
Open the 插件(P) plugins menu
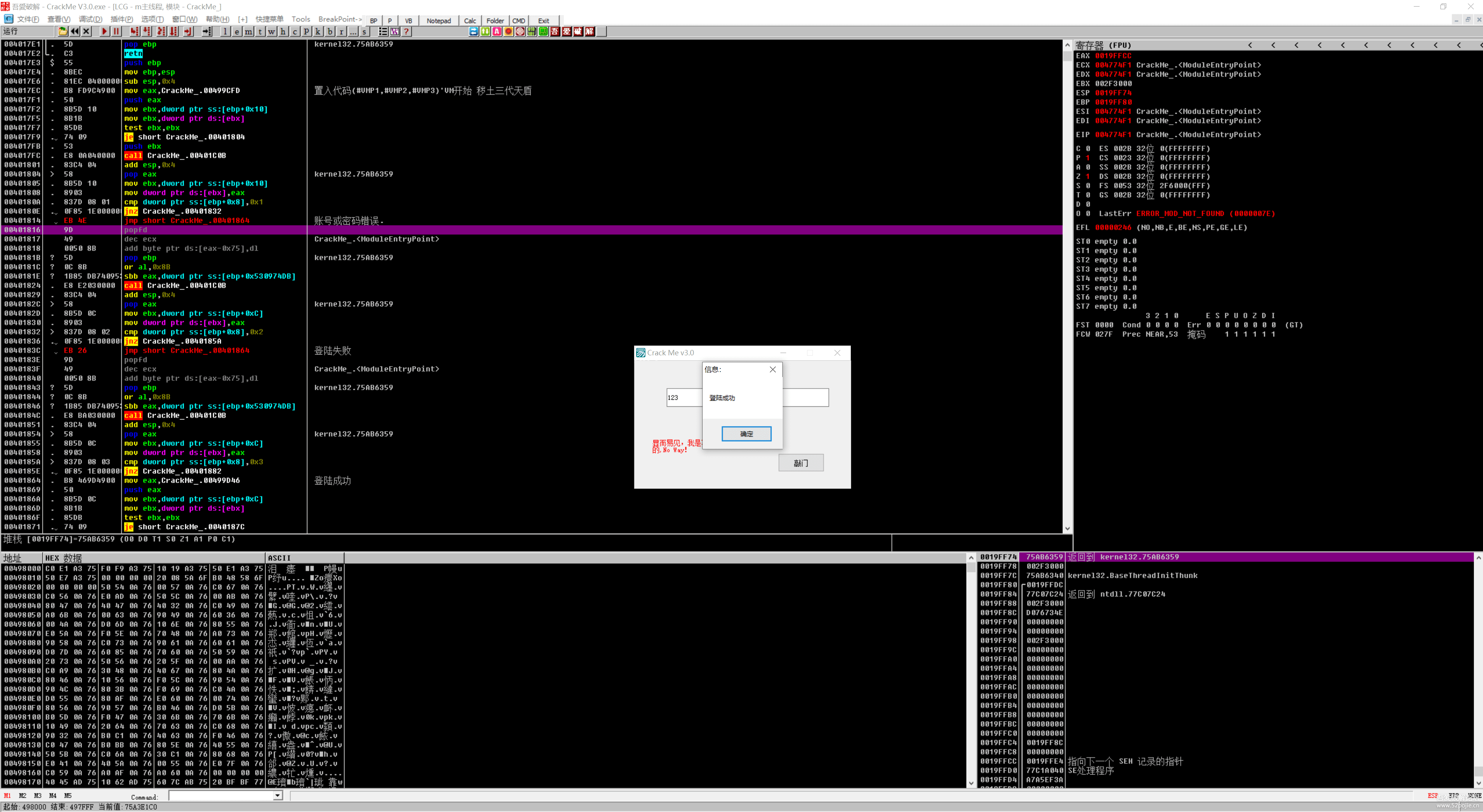click(121, 20)
